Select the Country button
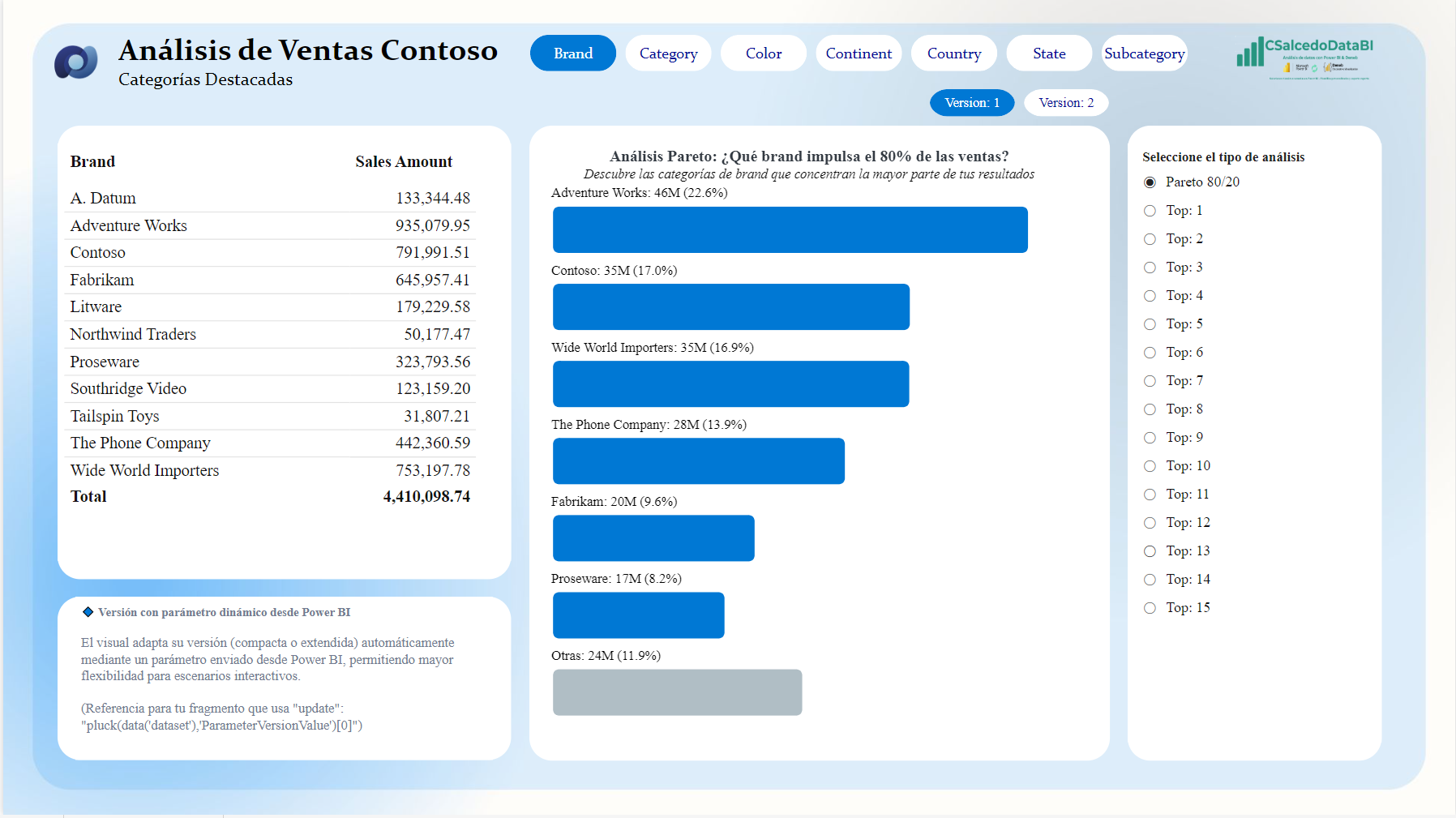Screen dimensions: 1456x818 (x=953, y=54)
